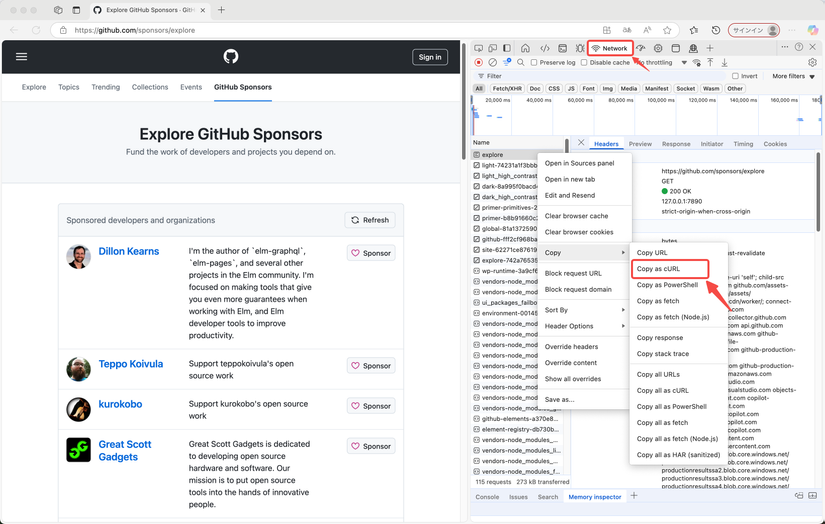Click Great Scott Gadgets avatar thumbnail
Viewport: 825px width, 524px height.
click(78, 450)
